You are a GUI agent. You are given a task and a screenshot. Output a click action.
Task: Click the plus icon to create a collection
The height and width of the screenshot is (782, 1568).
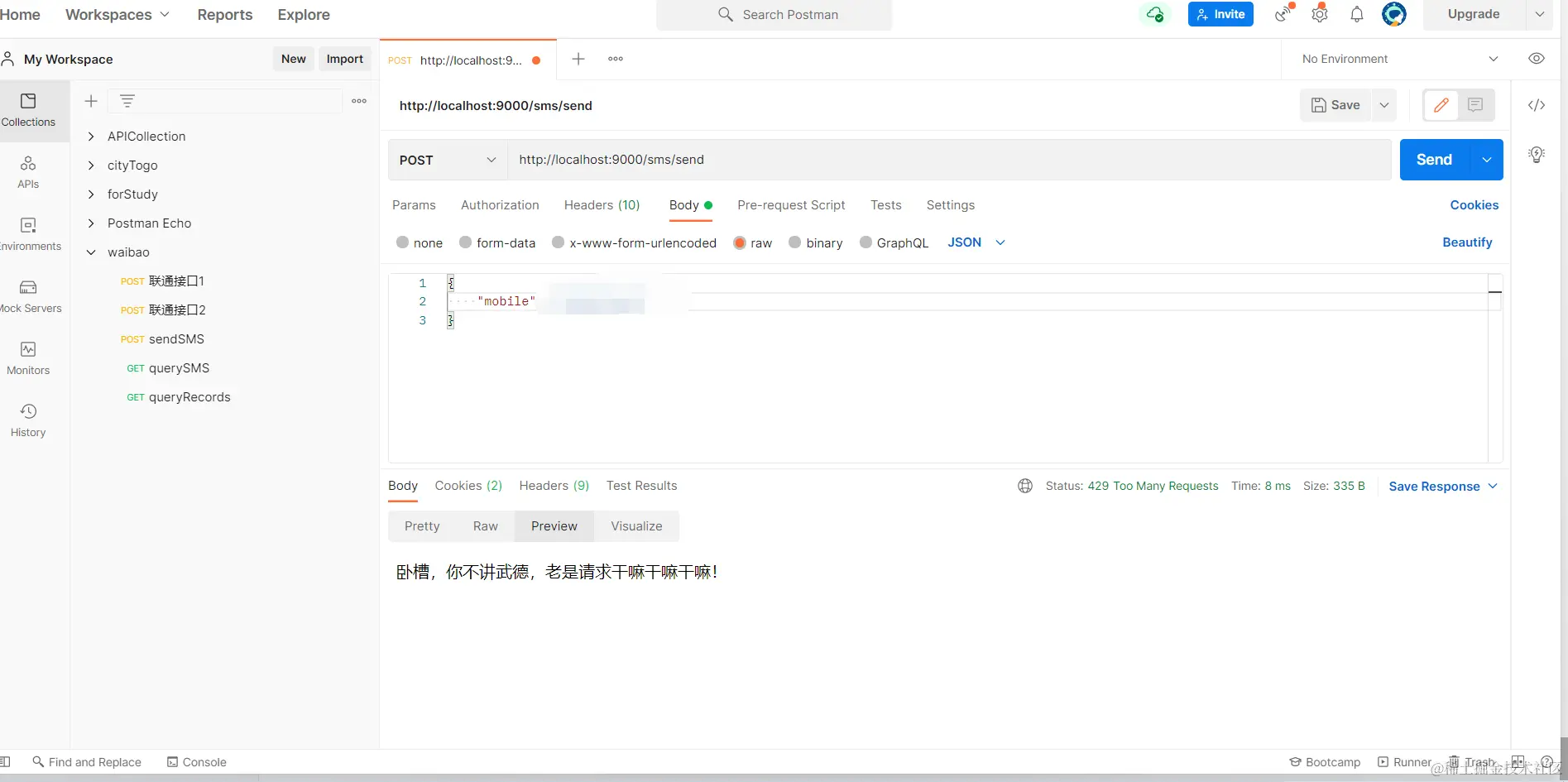pos(91,101)
